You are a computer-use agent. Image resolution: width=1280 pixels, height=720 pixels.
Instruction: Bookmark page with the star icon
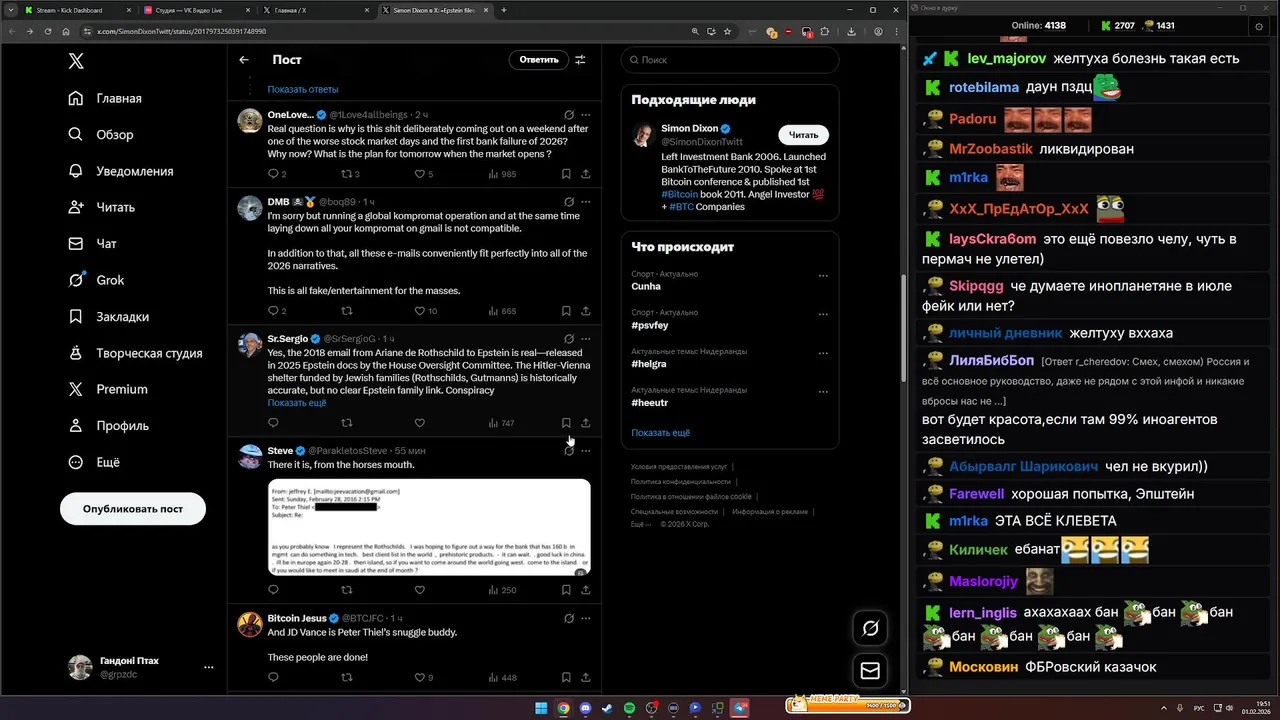point(728,31)
